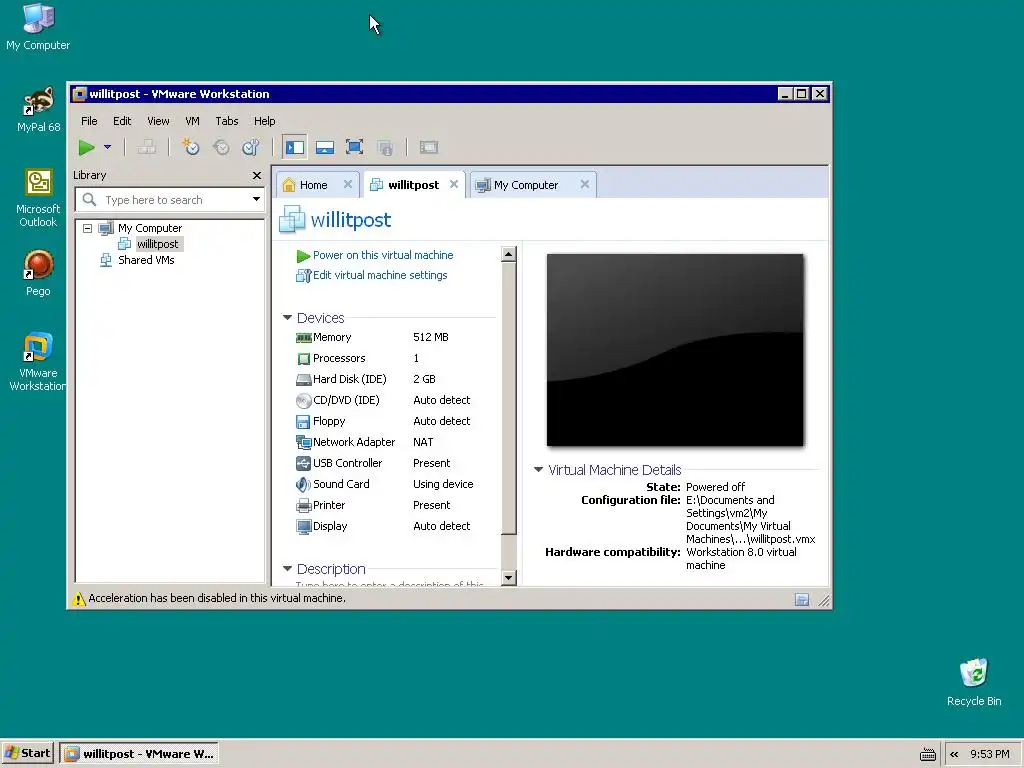Screen dimensions: 1024x768
Task: Click the status bar message log icon
Action: tap(802, 600)
